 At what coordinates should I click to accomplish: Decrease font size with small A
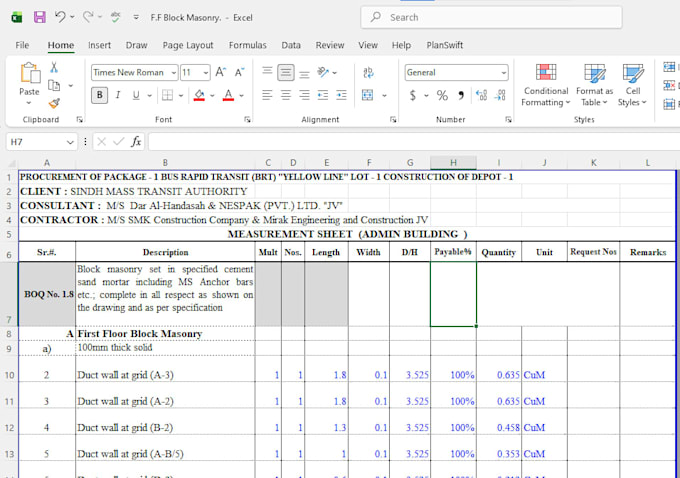239,72
